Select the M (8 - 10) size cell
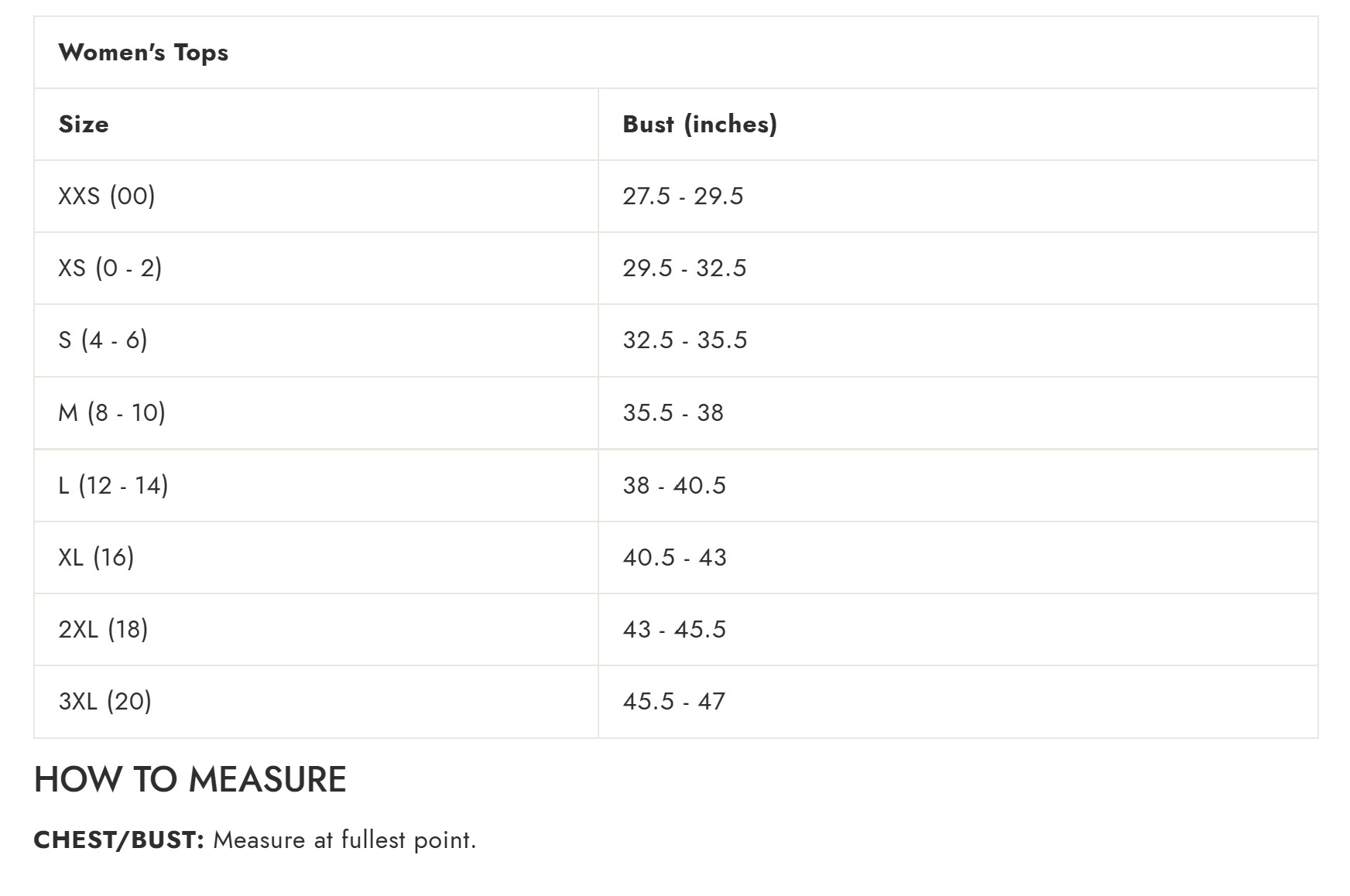This screenshot has width=1350, height=896. [x=112, y=412]
